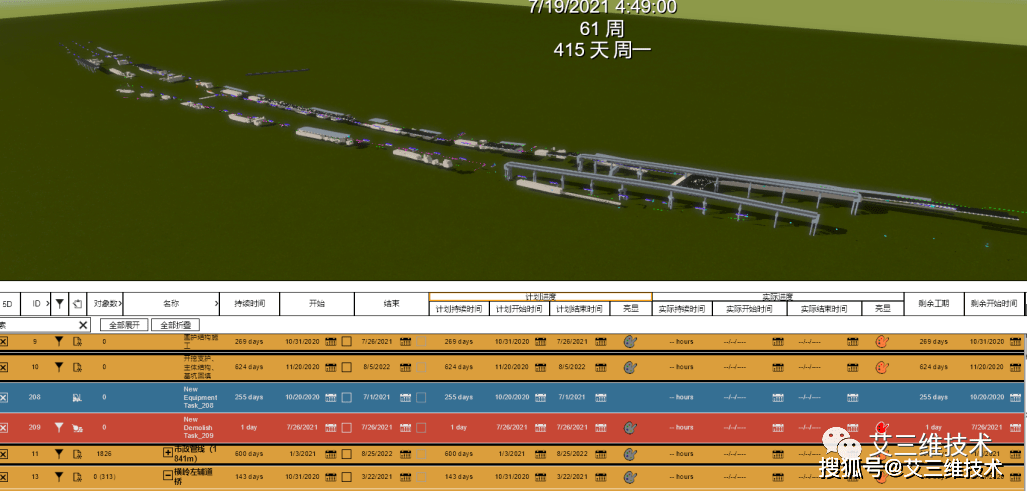Tick the start date lock checkbox in row 9
The image size is (1027, 491).
tap(346, 342)
